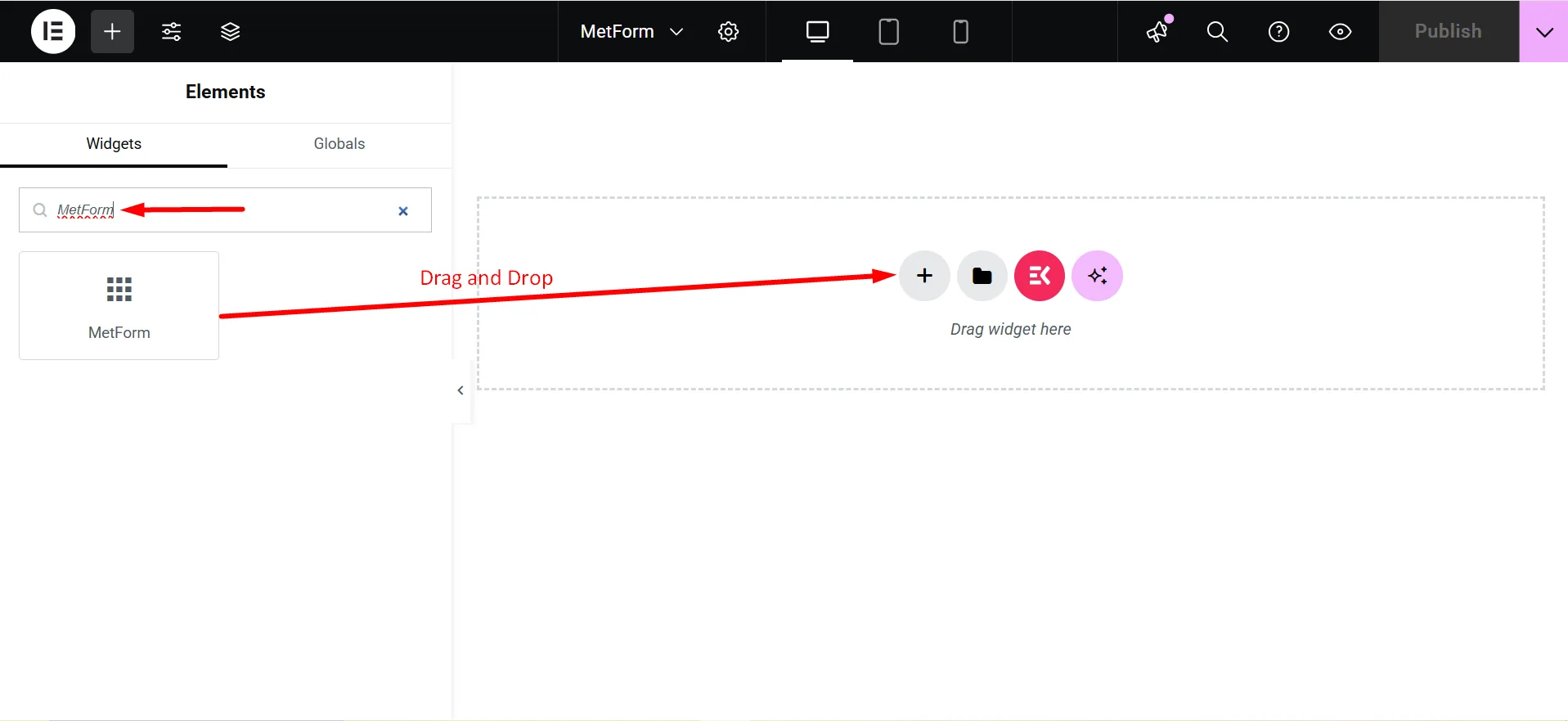This screenshot has height=721, width=1568.
Task: Open the ElementsKit templates pink button
Action: tap(1040, 276)
